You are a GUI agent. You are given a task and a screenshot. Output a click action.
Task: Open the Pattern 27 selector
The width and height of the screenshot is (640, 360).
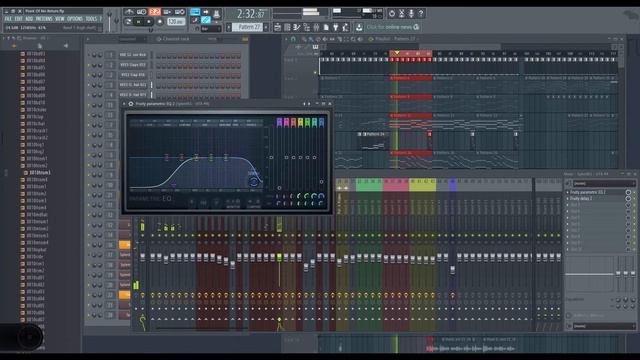tap(247, 27)
